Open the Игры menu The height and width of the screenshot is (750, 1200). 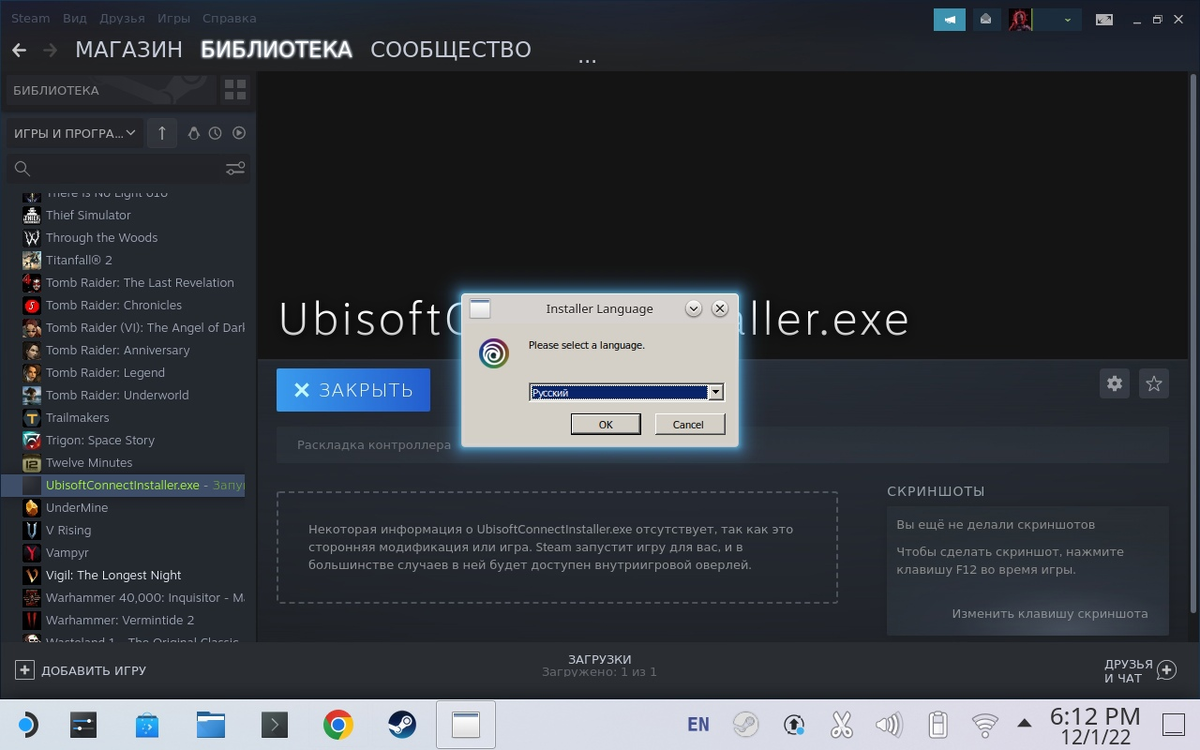tap(174, 18)
